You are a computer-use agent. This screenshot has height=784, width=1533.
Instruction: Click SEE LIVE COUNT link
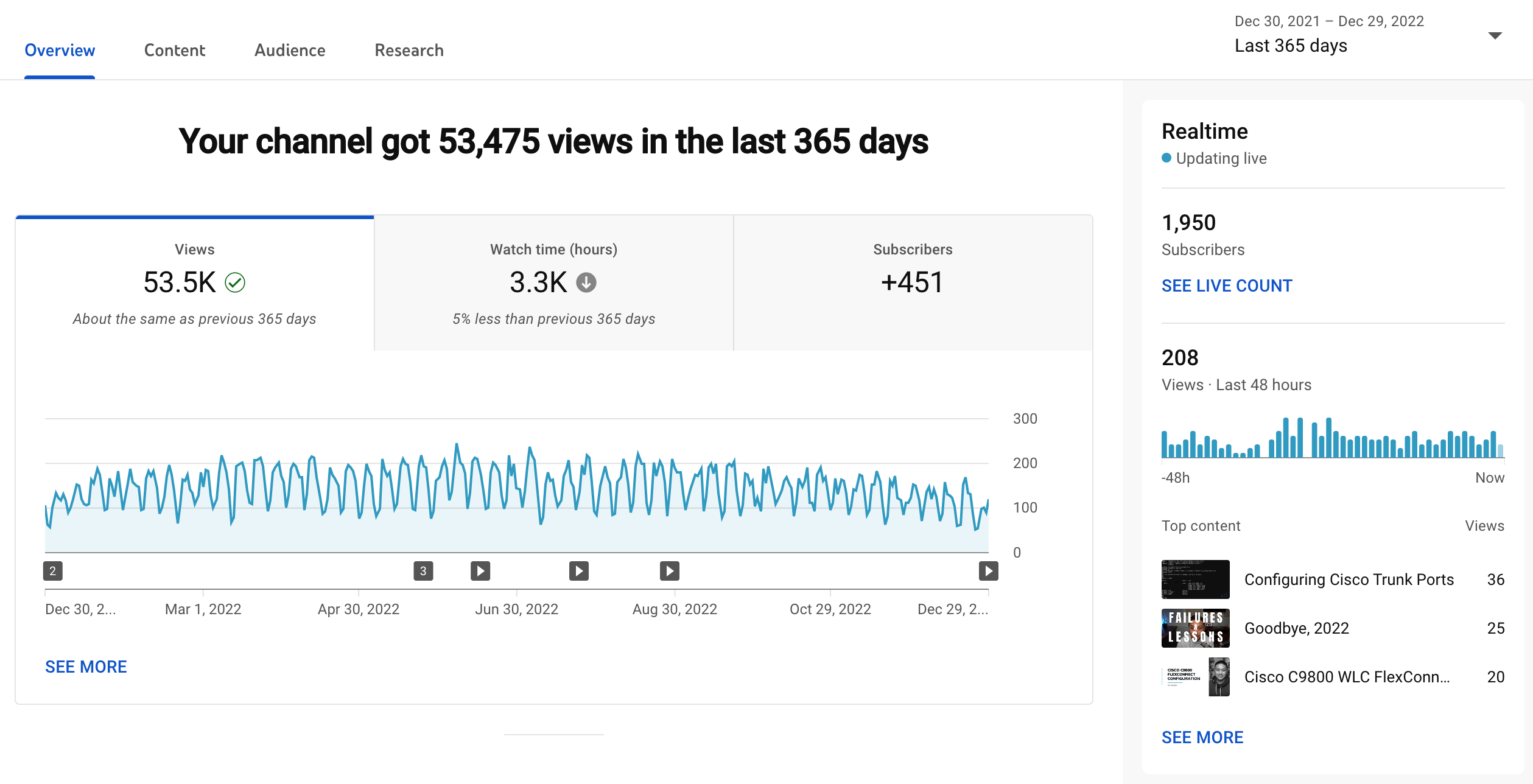[x=1227, y=286]
